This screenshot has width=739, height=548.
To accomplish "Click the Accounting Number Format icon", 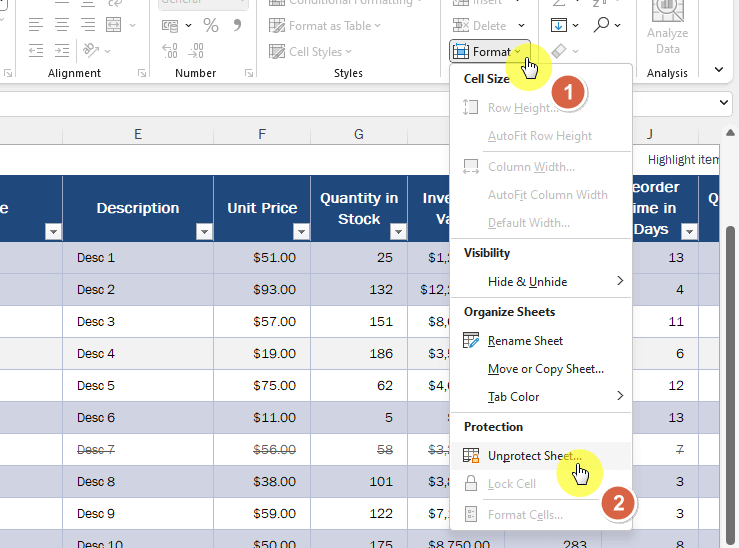I will coord(170,25).
